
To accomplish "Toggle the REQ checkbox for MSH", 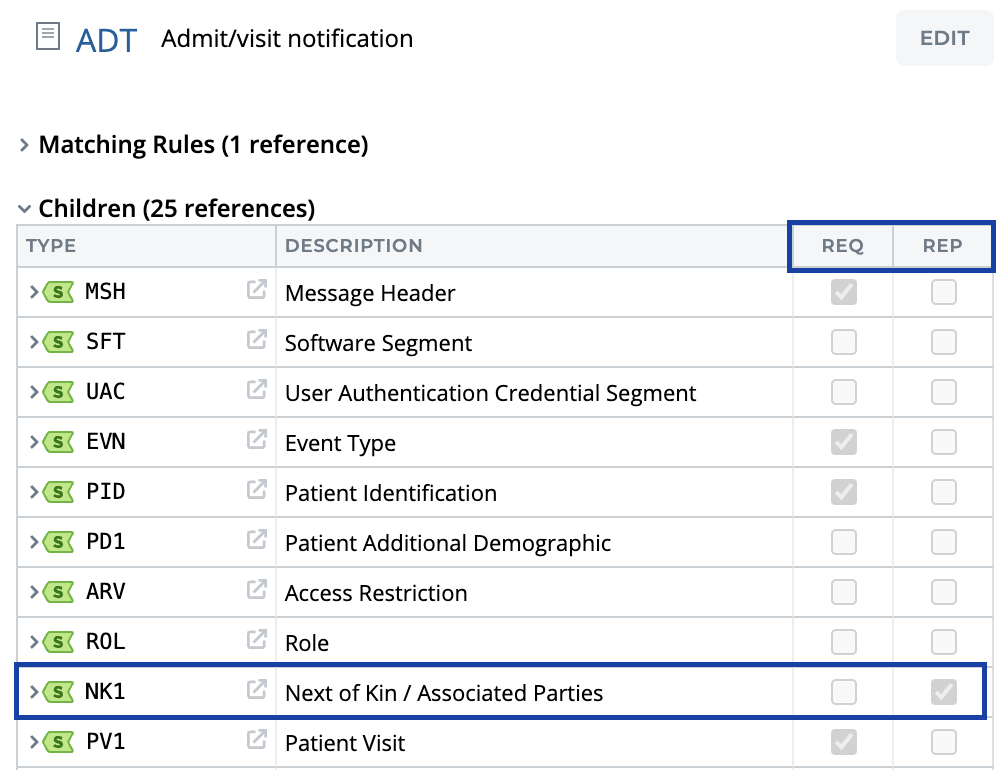I will pyautogui.click(x=844, y=292).
